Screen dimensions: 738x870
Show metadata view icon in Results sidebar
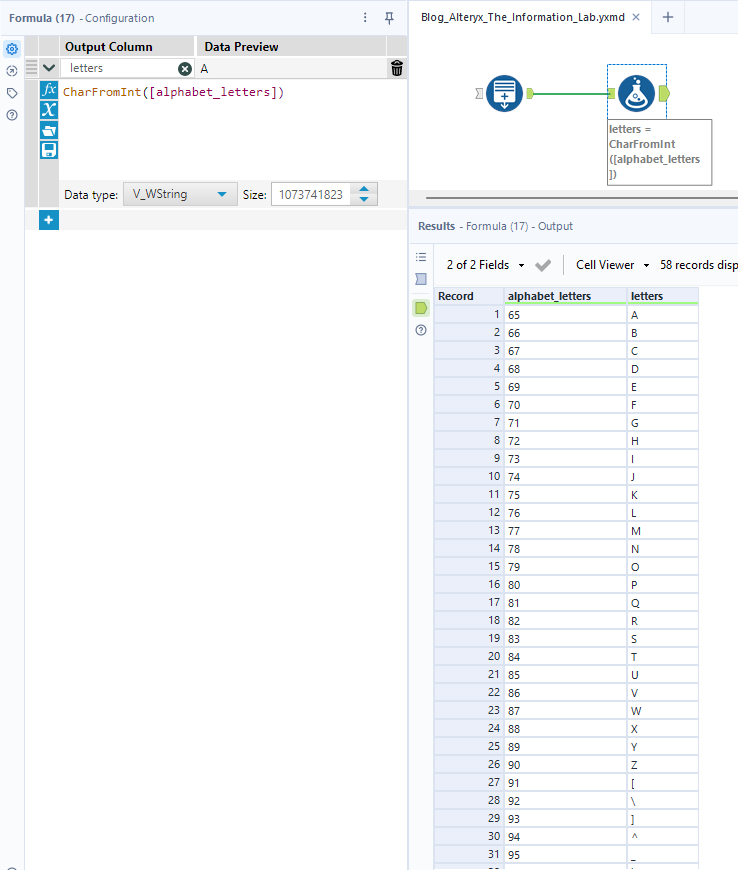click(421, 279)
